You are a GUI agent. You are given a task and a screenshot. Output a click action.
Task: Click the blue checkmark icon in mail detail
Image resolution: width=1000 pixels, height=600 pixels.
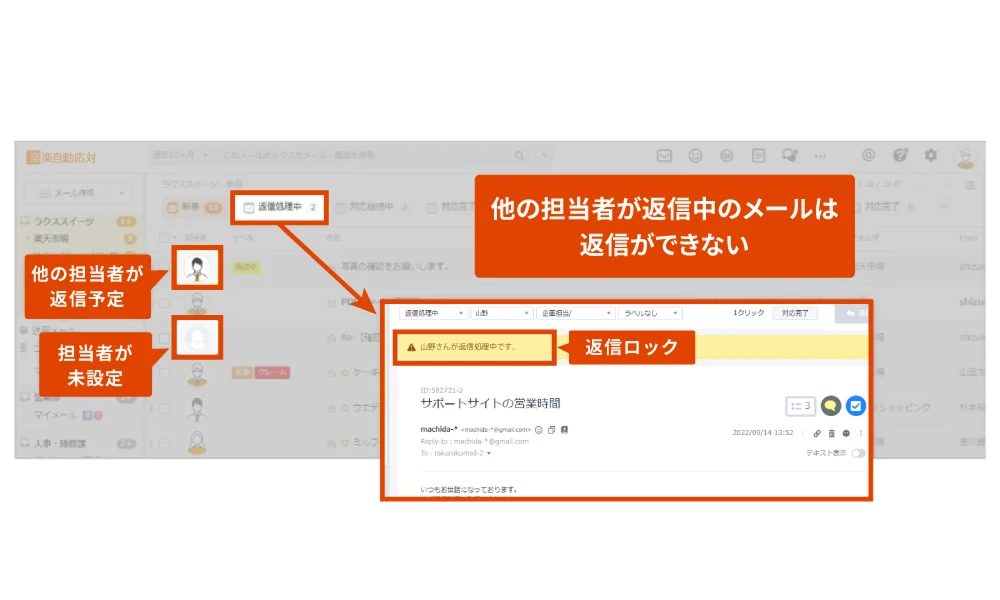pyautogui.click(x=856, y=406)
